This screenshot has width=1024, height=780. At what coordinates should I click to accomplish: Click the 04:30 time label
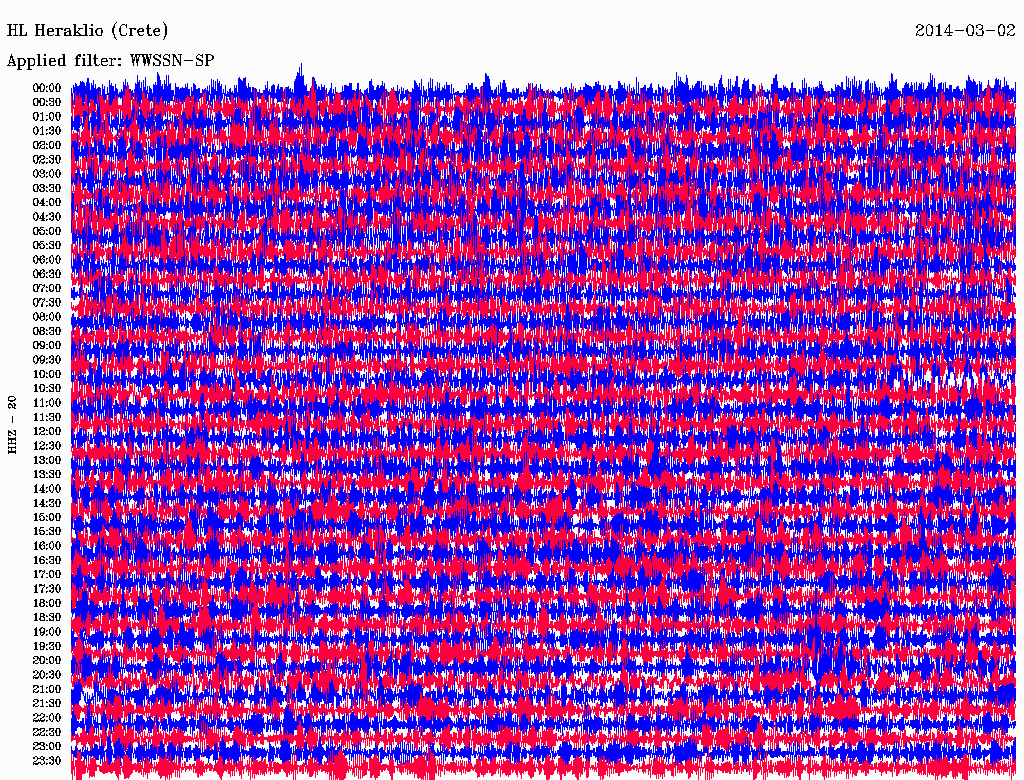[x=46, y=216]
